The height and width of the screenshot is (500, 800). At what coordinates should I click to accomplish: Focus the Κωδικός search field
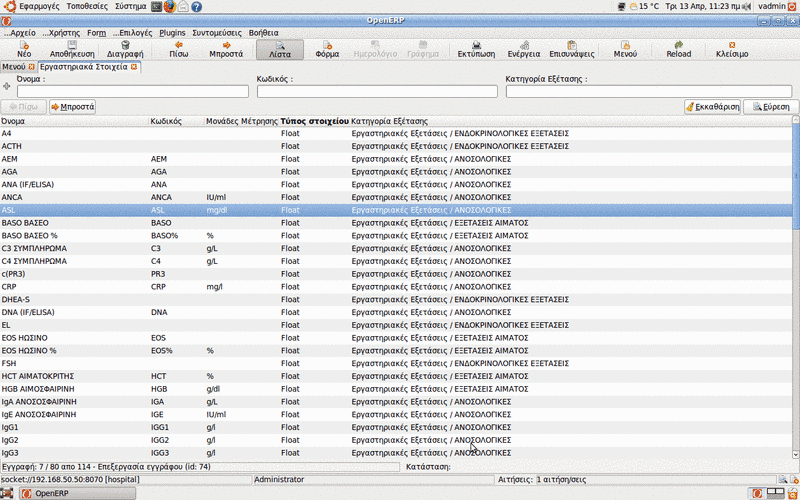[x=377, y=91]
